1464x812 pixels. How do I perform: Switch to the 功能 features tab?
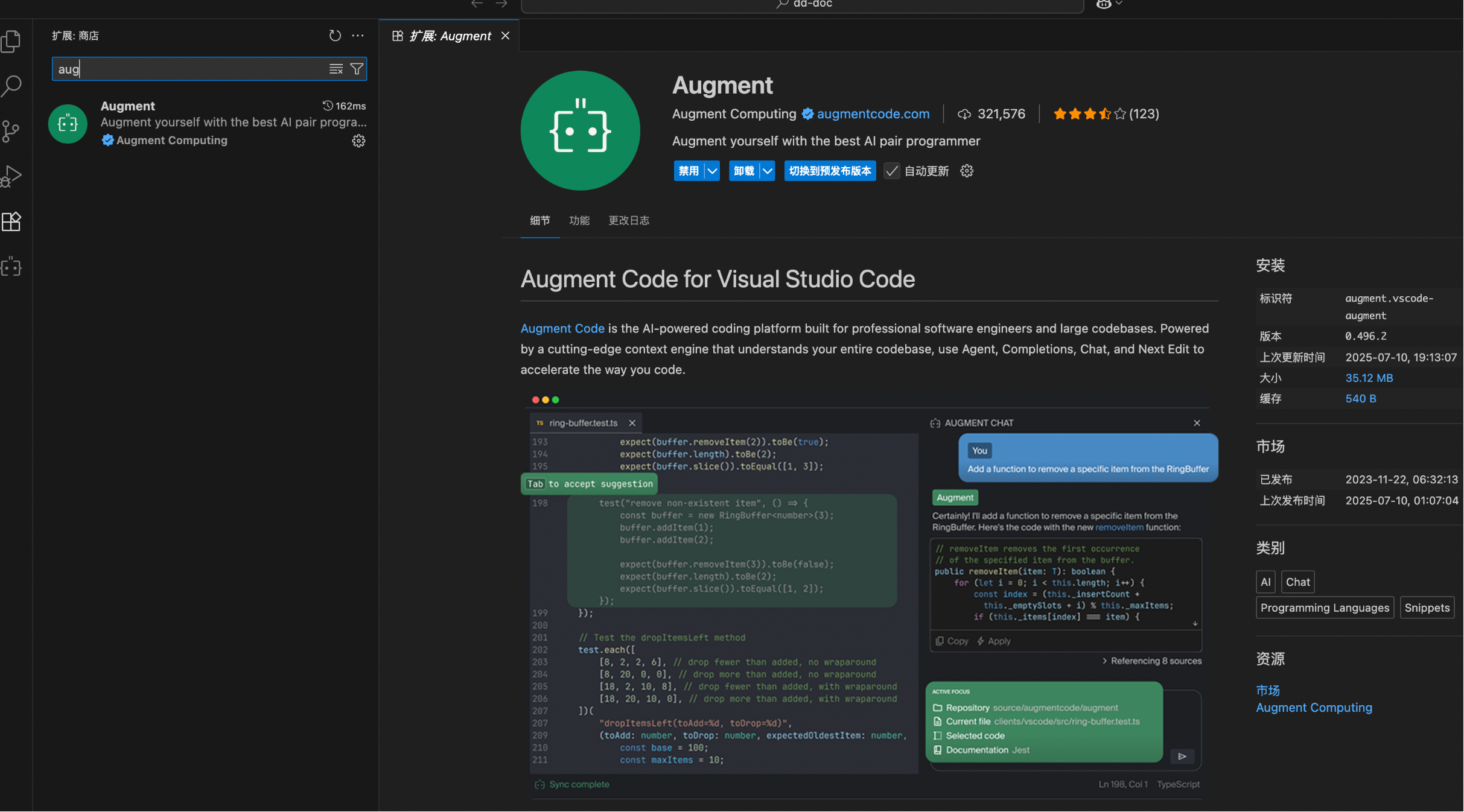coord(579,221)
